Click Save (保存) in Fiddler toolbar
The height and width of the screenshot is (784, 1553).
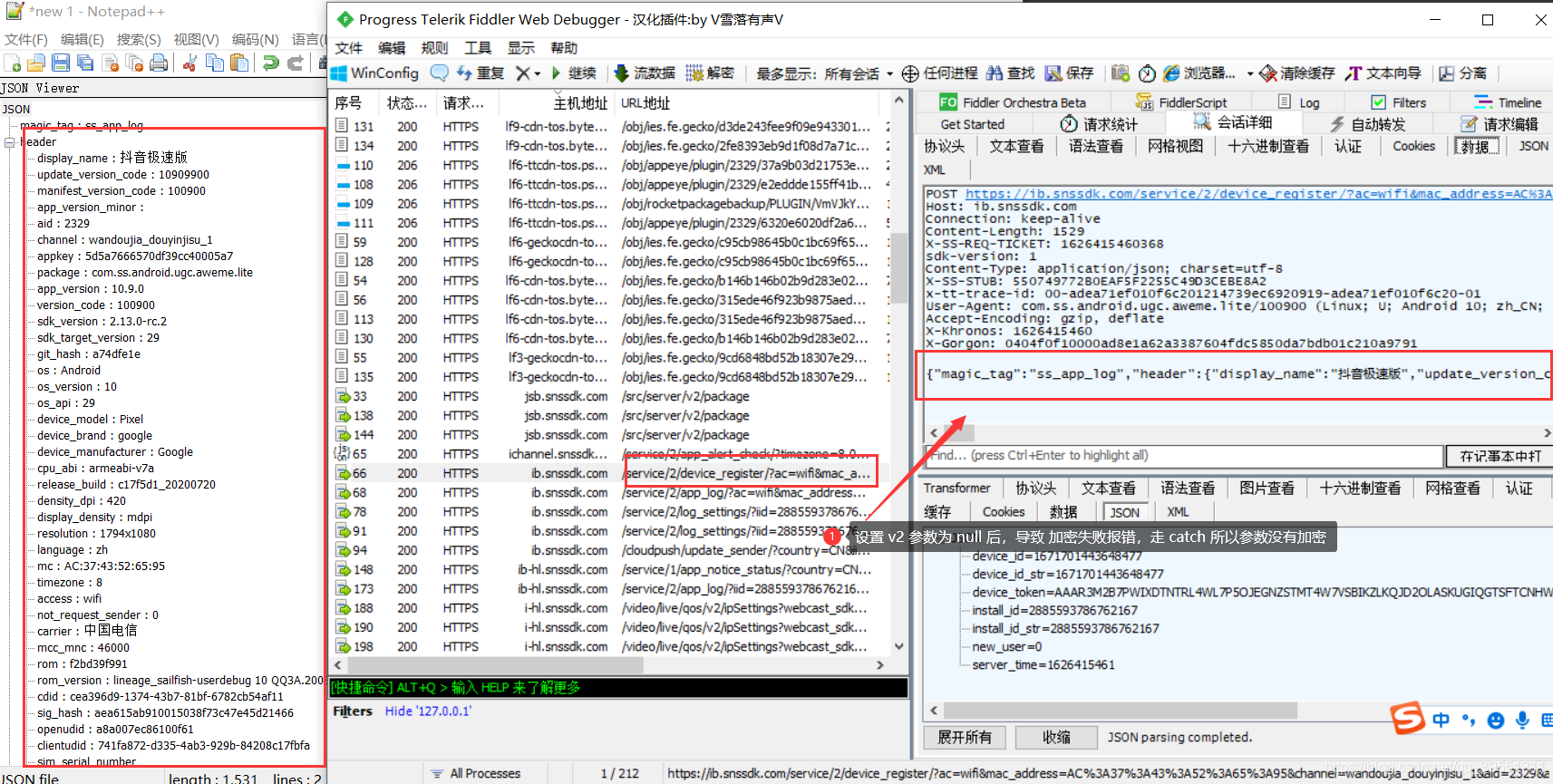click(1069, 73)
